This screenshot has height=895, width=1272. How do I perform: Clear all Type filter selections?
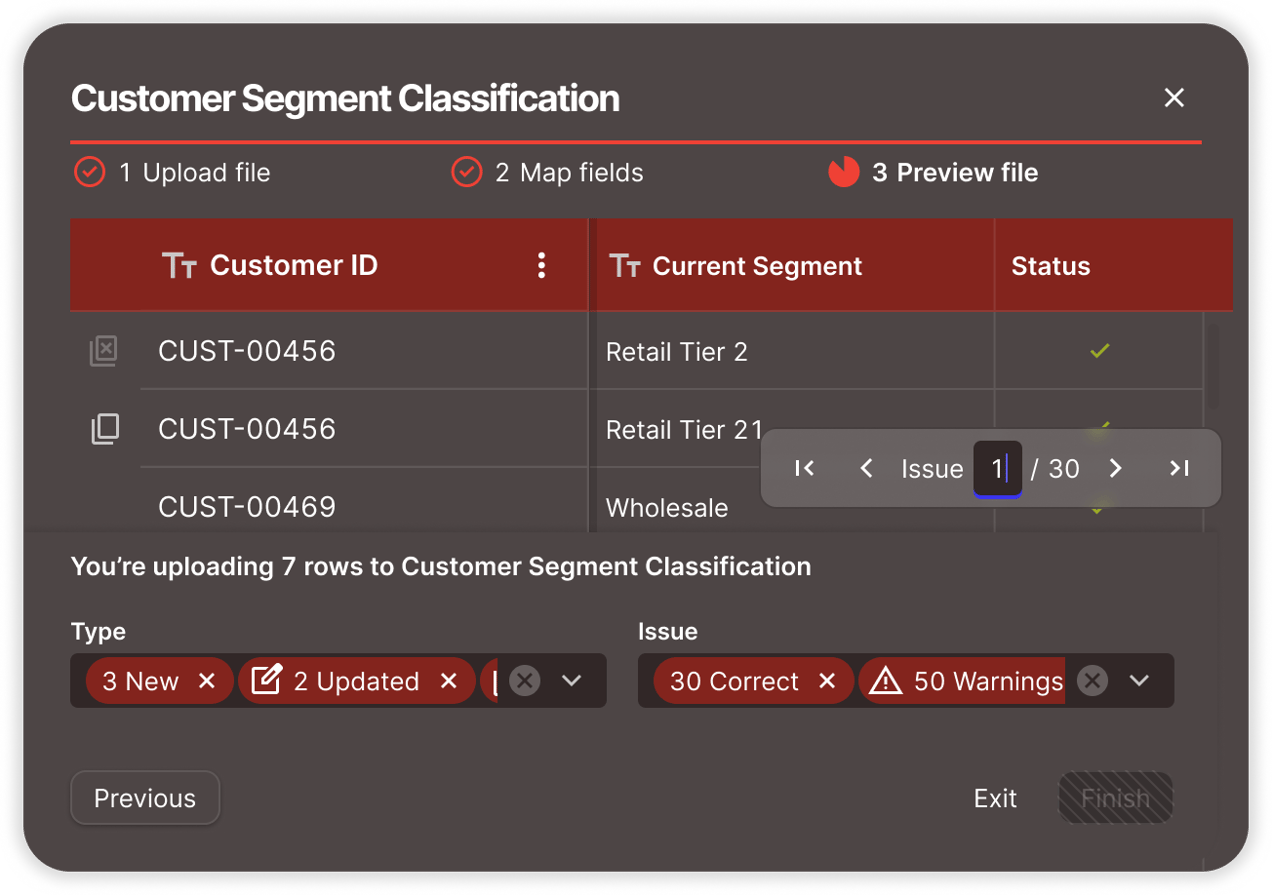coord(525,681)
